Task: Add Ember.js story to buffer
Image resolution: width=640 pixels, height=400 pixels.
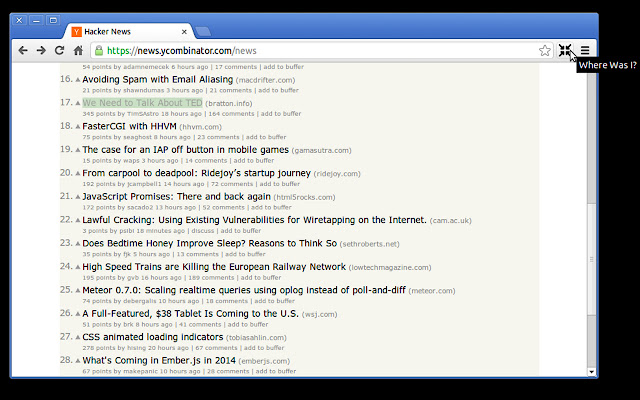Action: point(276,371)
